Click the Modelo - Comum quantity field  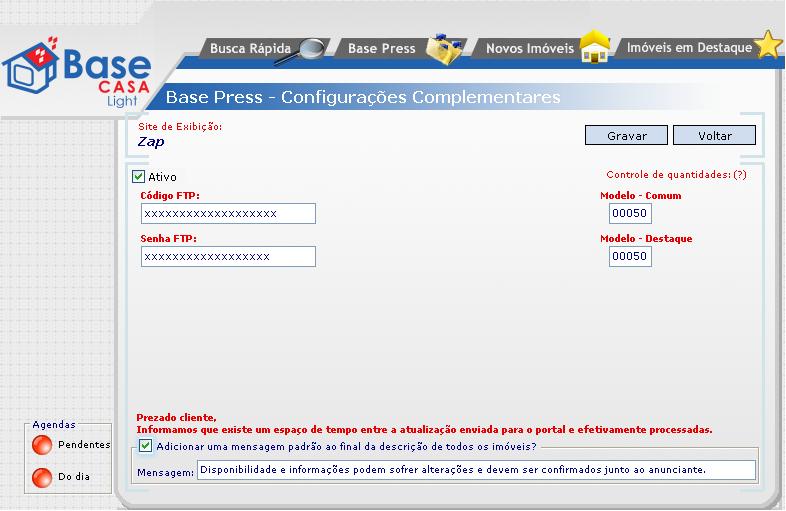[630, 214]
